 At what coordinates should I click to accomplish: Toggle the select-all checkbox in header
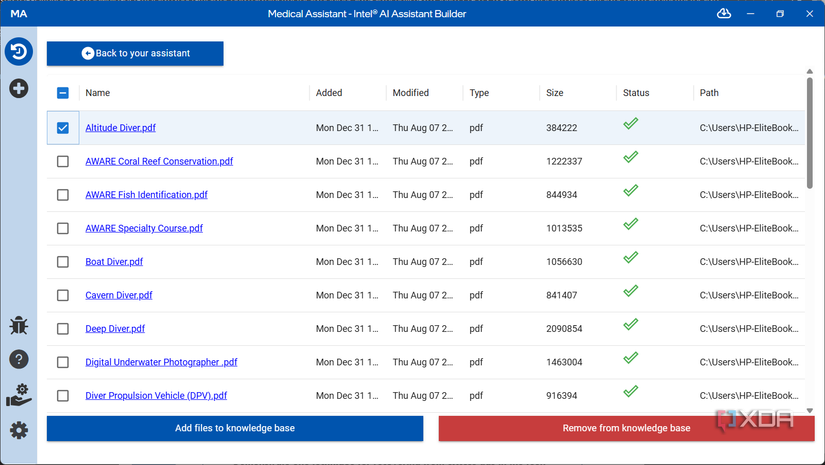[63, 93]
